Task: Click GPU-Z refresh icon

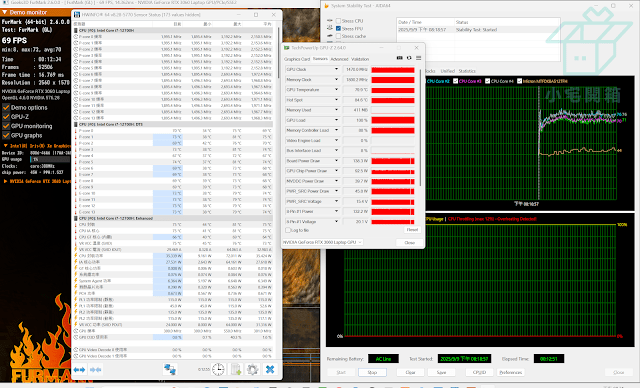Action: [409, 58]
